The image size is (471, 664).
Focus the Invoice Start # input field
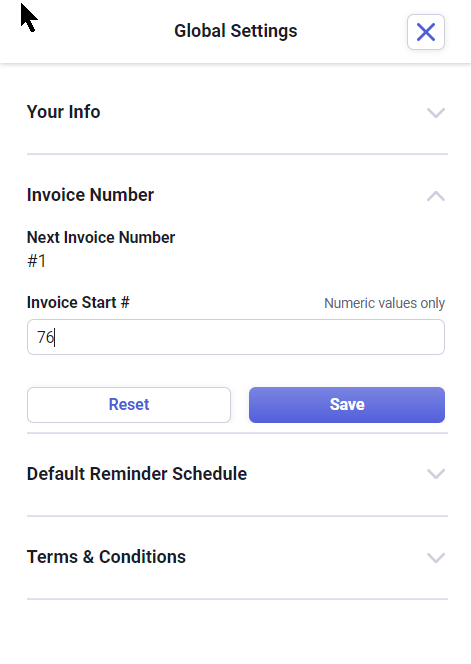[236, 337]
